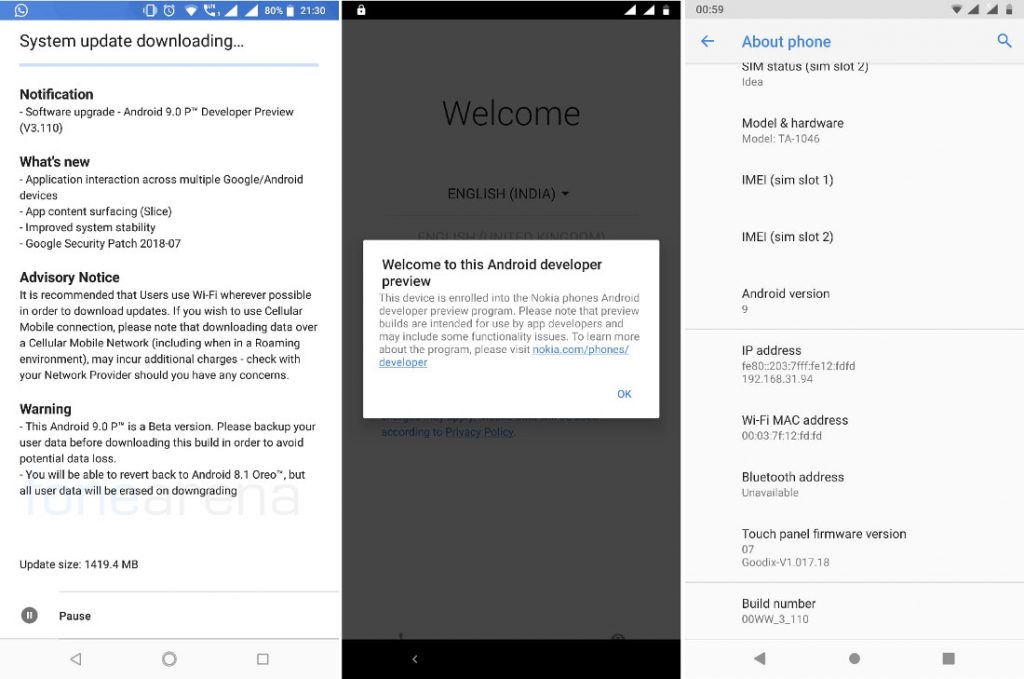
Task: Click the "Improved system stability" line
Action: (88, 227)
